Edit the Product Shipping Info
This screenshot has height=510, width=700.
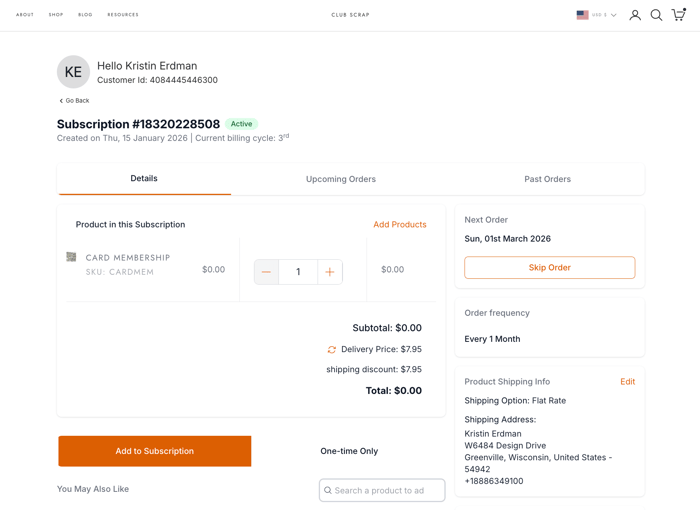tap(627, 382)
